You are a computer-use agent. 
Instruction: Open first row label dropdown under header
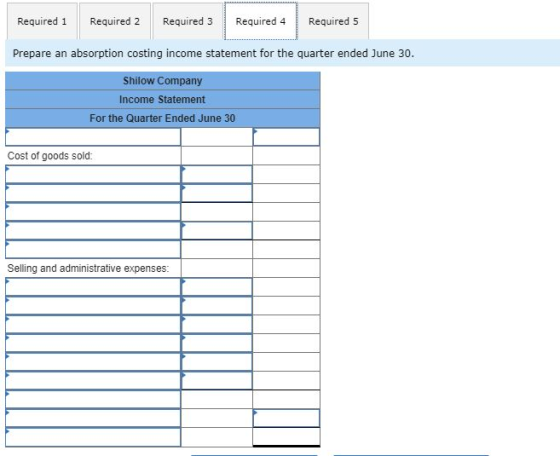click(x=93, y=137)
